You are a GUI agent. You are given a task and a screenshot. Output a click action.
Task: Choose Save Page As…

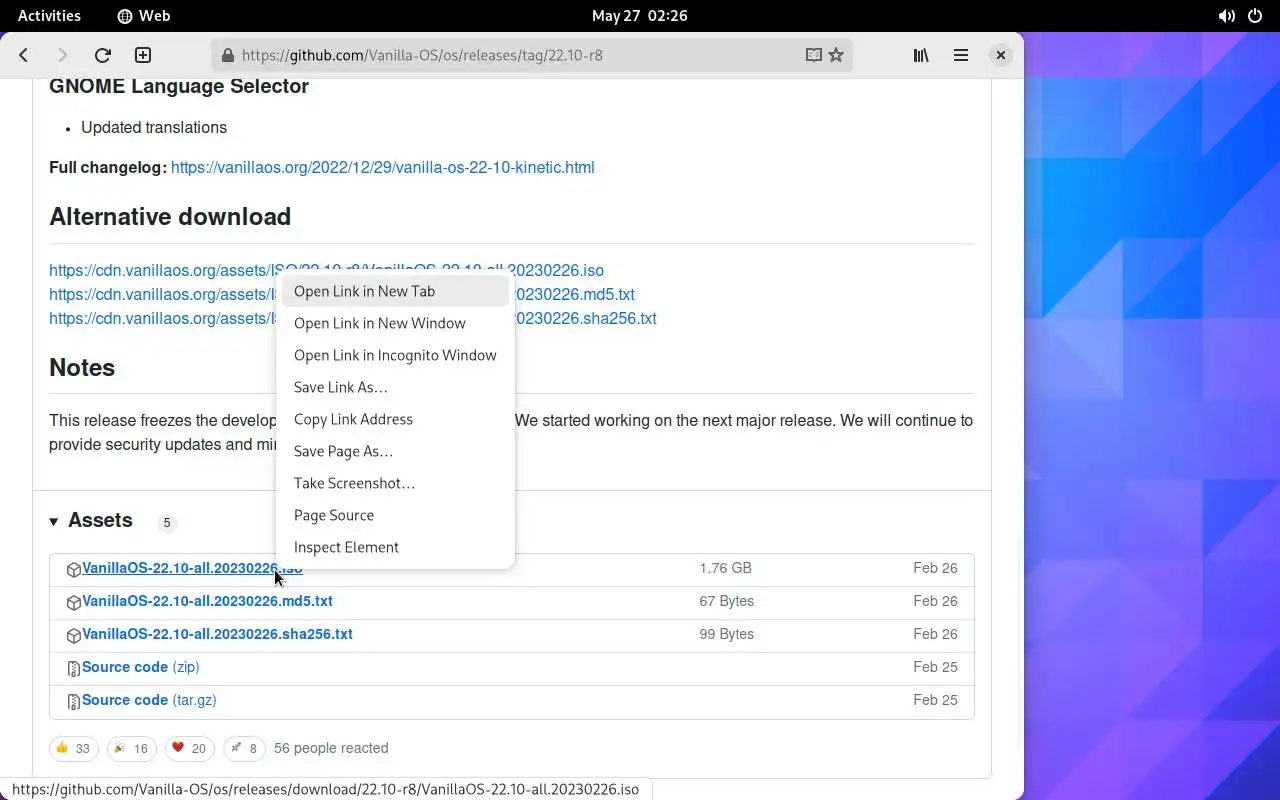[x=395, y=451]
